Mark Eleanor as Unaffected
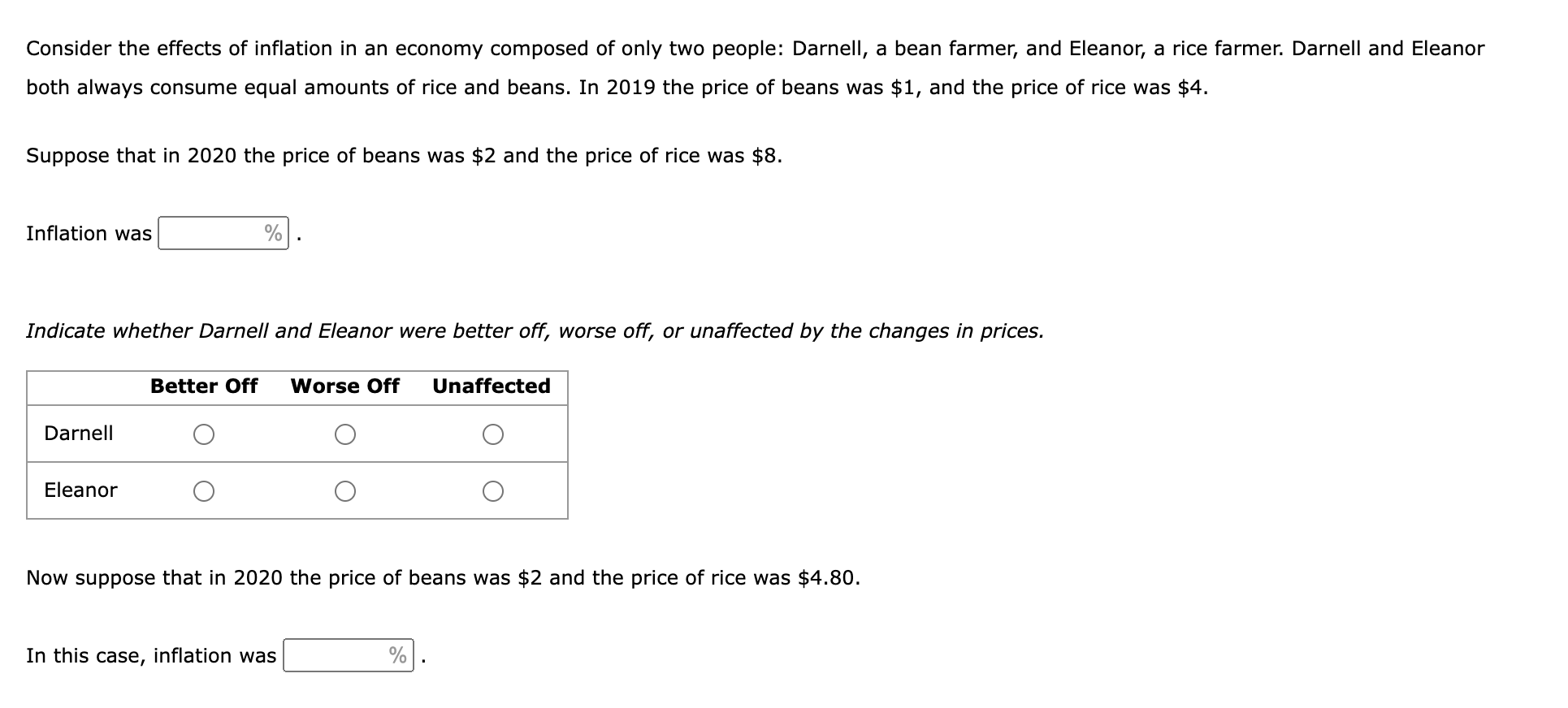Viewport: 1568px width, 708px height. [x=492, y=491]
